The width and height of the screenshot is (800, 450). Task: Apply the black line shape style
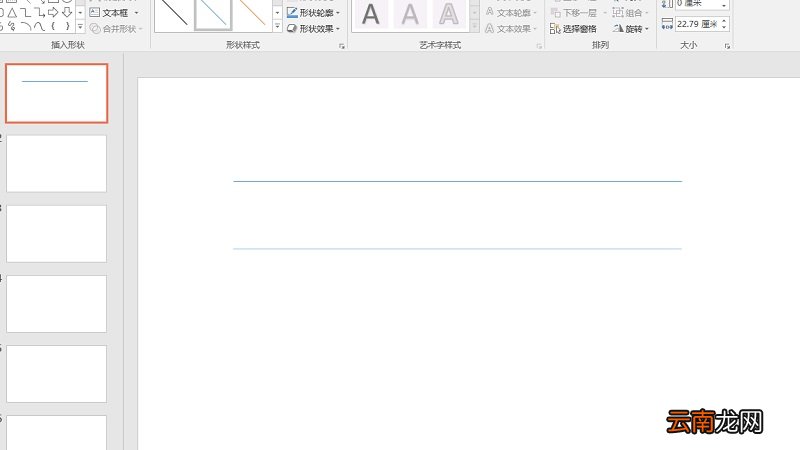(174, 14)
